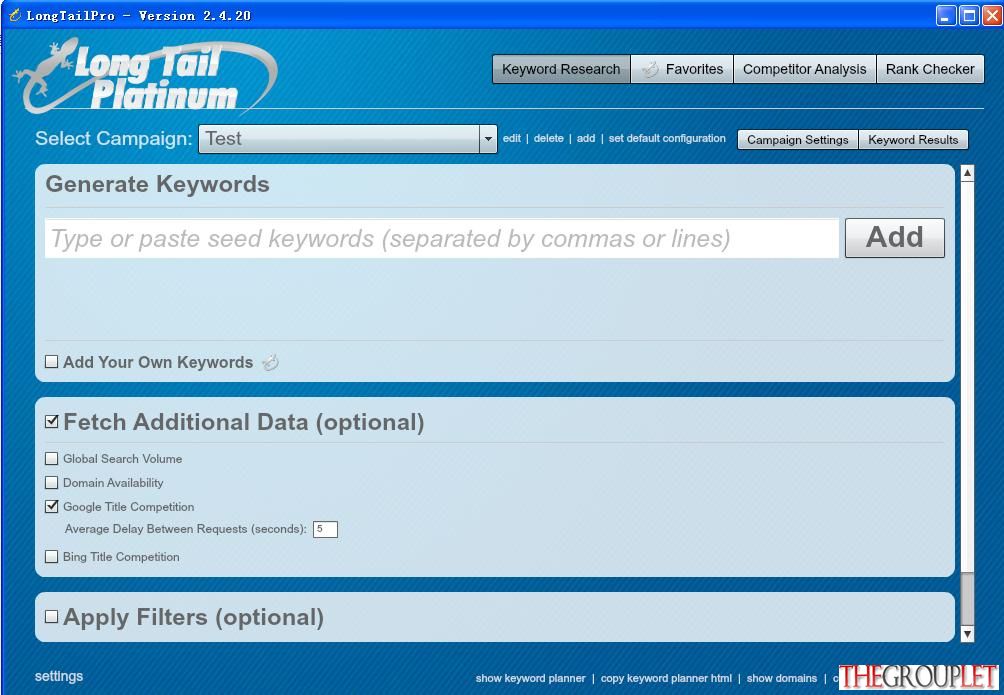Open the settings link at bottom left
The height and width of the screenshot is (695, 1004).
pyautogui.click(x=59, y=676)
